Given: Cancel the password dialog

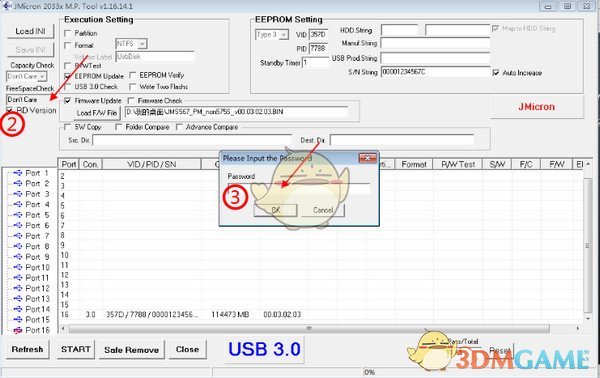Looking at the screenshot, I should click(x=323, y=210).
